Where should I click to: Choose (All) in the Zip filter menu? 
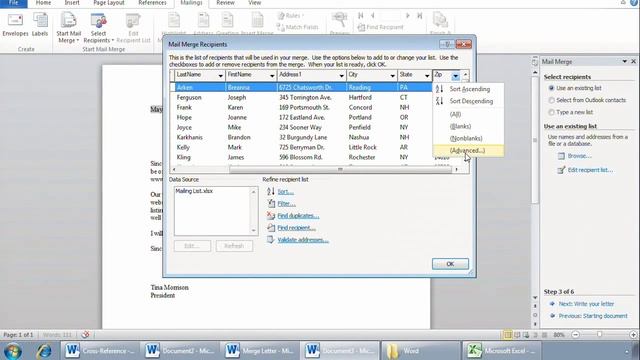(456, 114)
